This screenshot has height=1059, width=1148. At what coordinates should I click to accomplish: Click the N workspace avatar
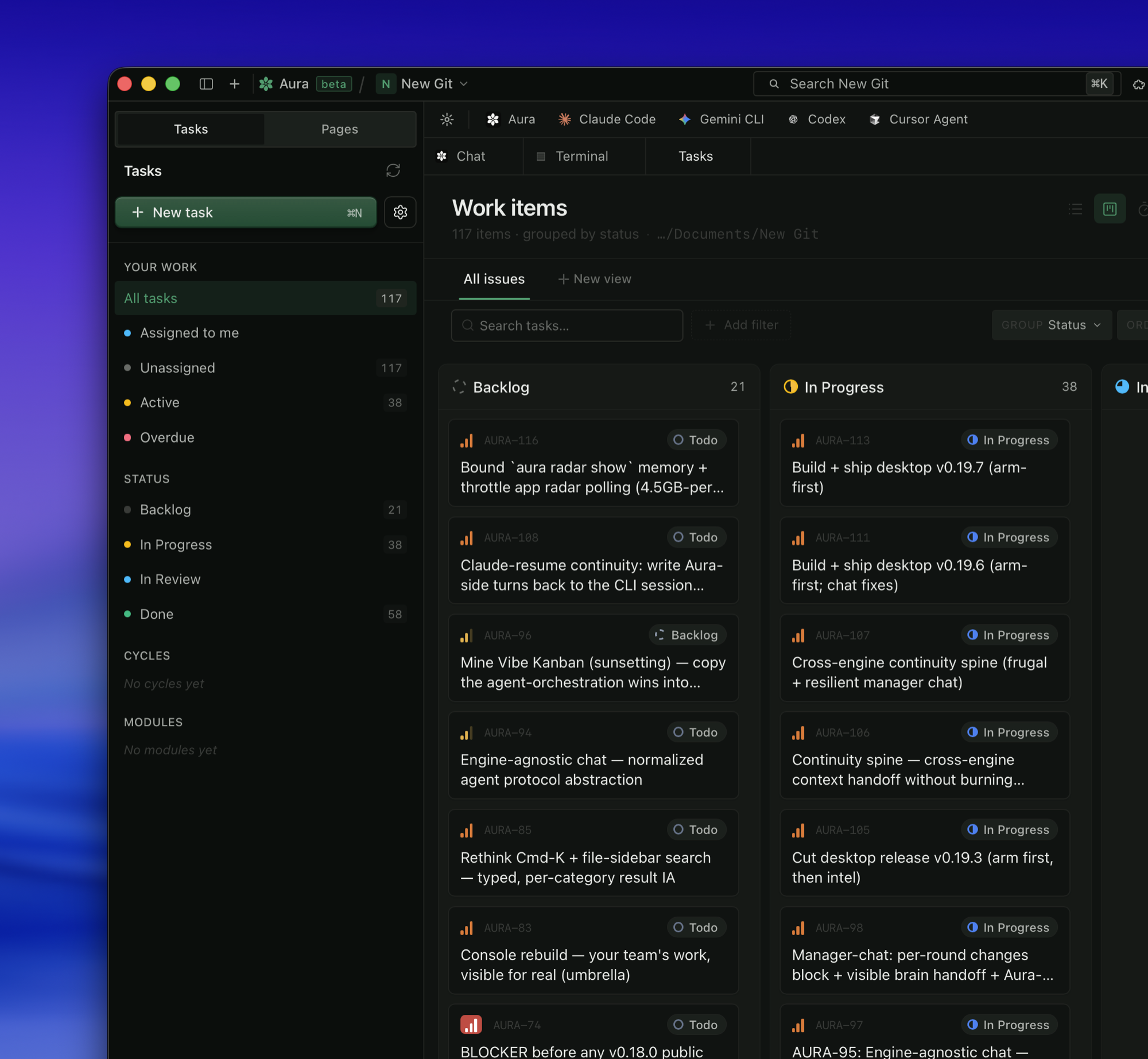coord(386,84)
